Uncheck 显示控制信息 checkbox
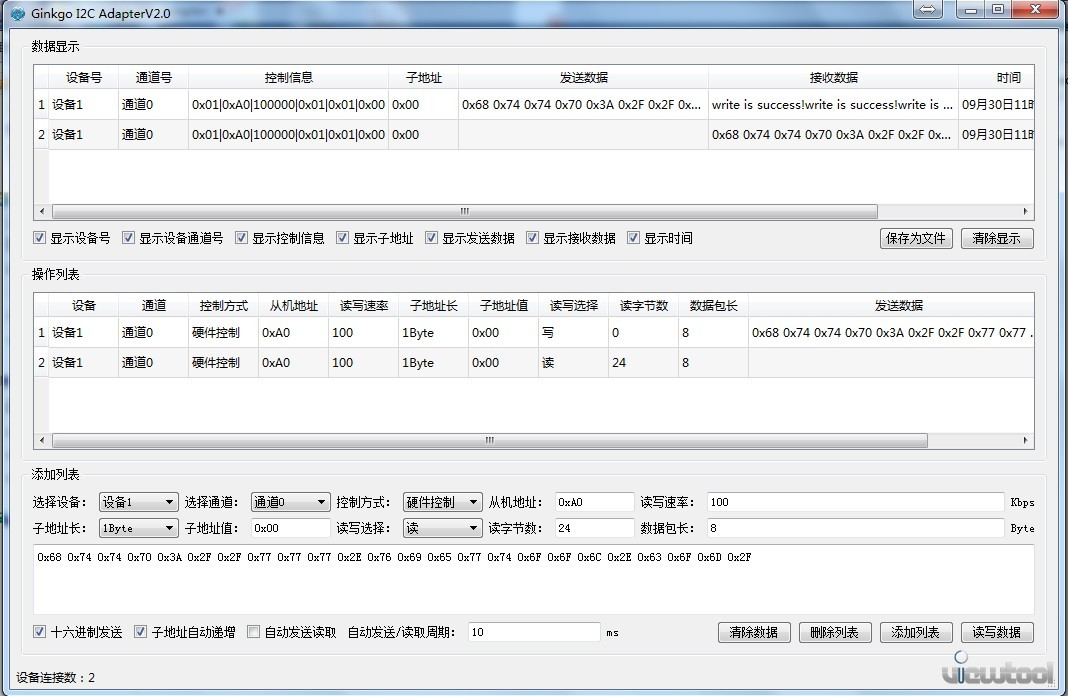The height and width of the screenshot is (696, 1068). tap(241, 237)
